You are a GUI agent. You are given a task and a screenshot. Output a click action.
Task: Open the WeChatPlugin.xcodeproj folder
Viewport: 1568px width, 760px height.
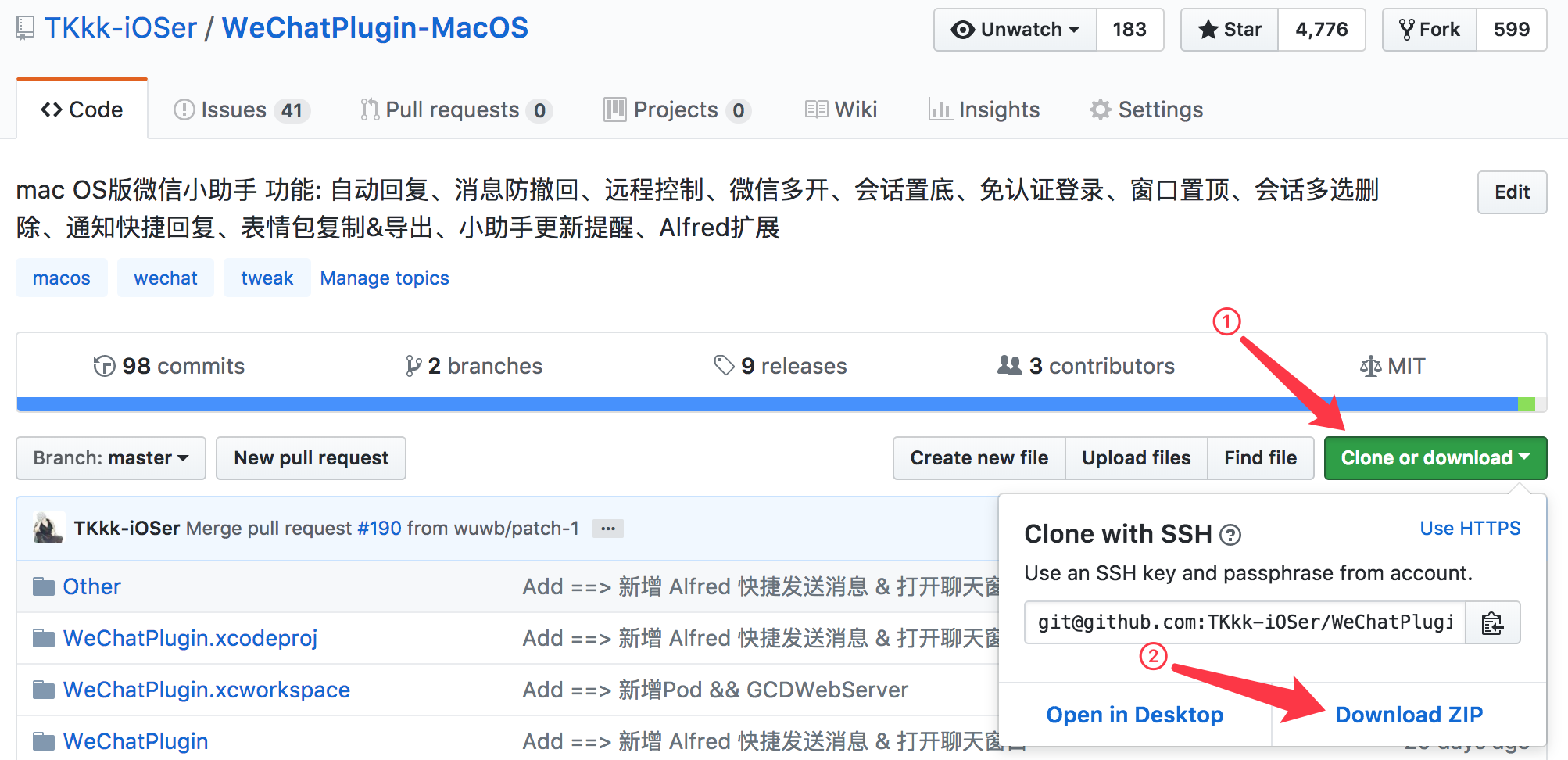(x=191, y=638)
